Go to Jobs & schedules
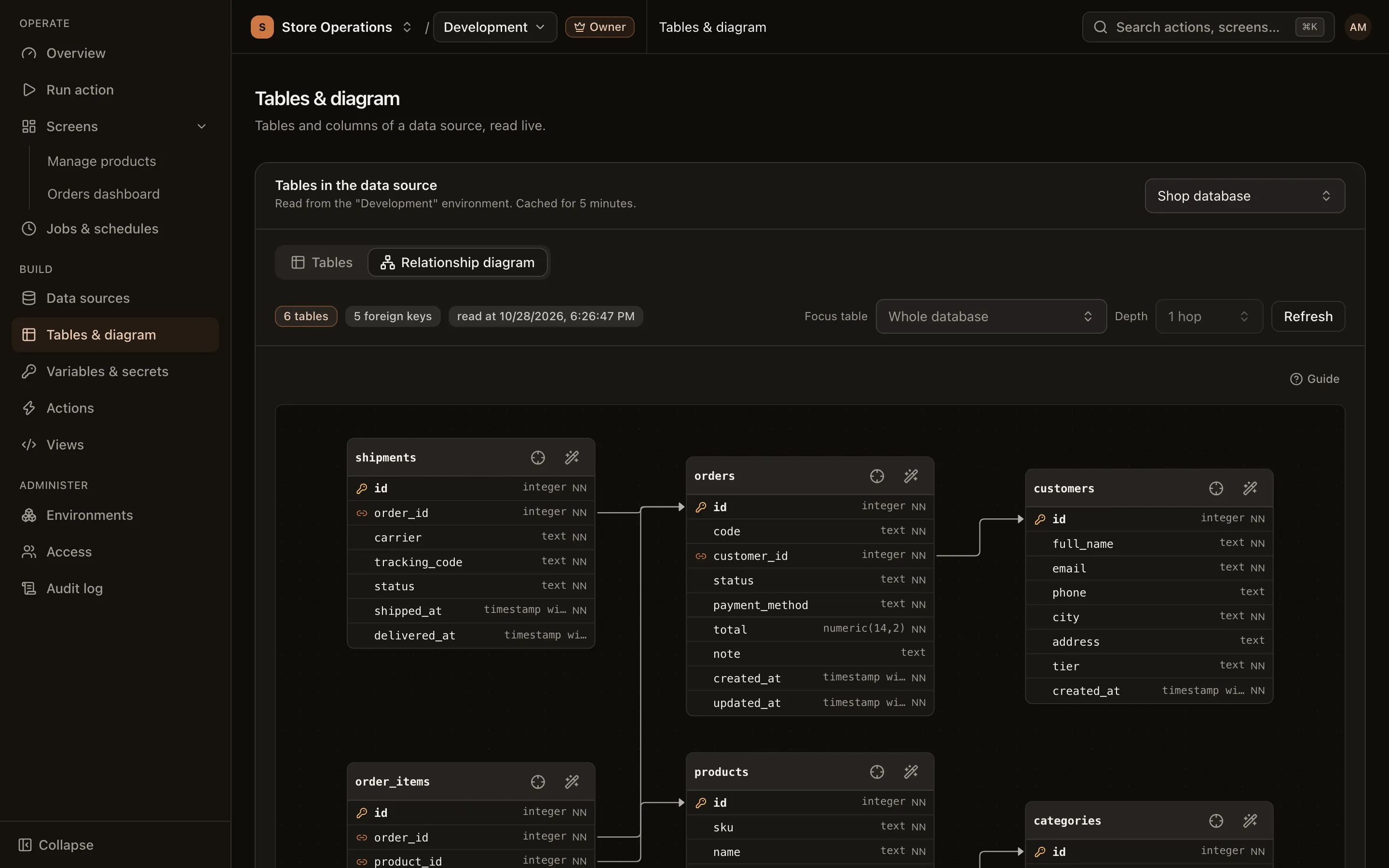 [x=115, y=229]
